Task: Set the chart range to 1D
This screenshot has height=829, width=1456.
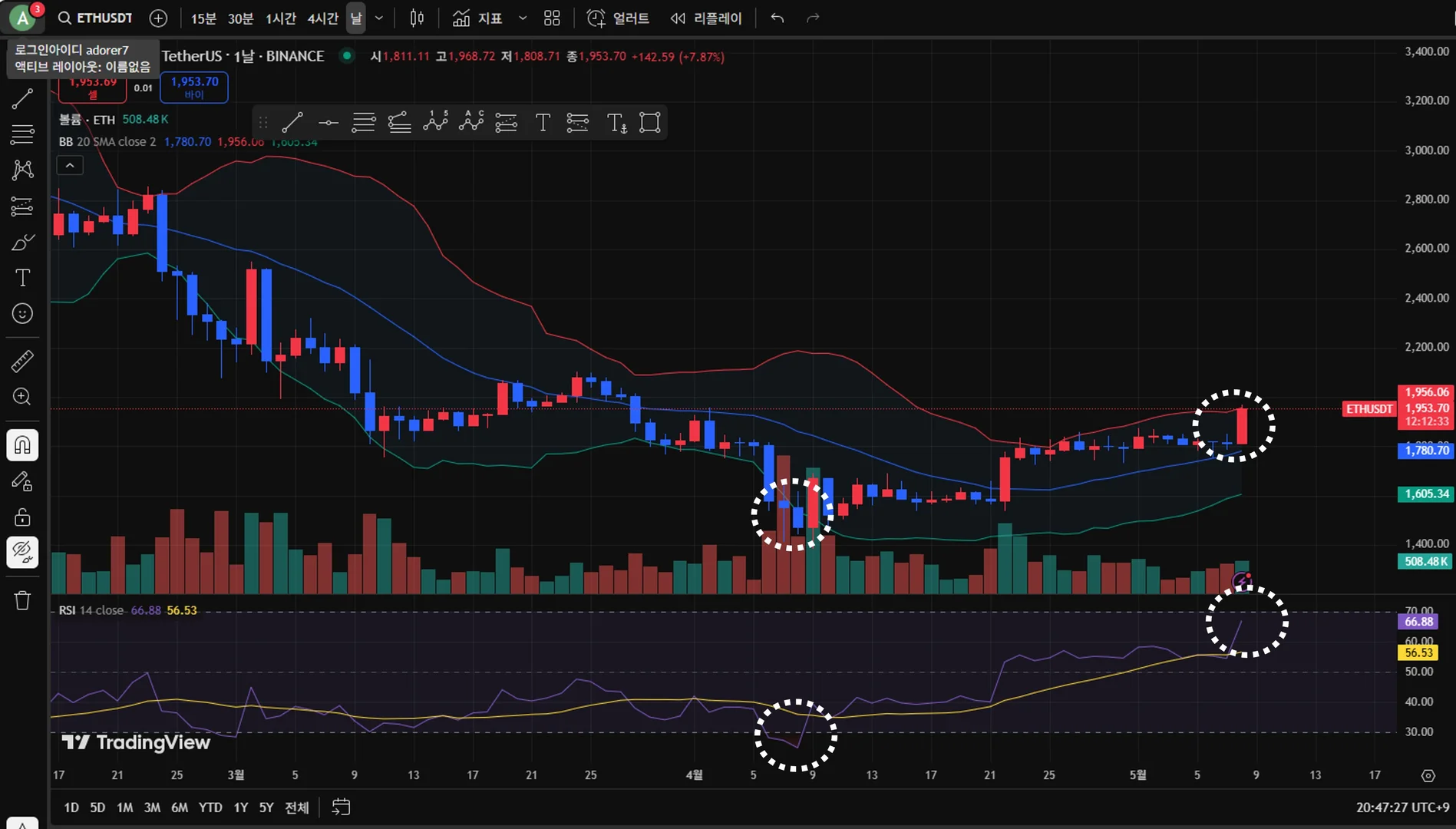Action: 71,808
